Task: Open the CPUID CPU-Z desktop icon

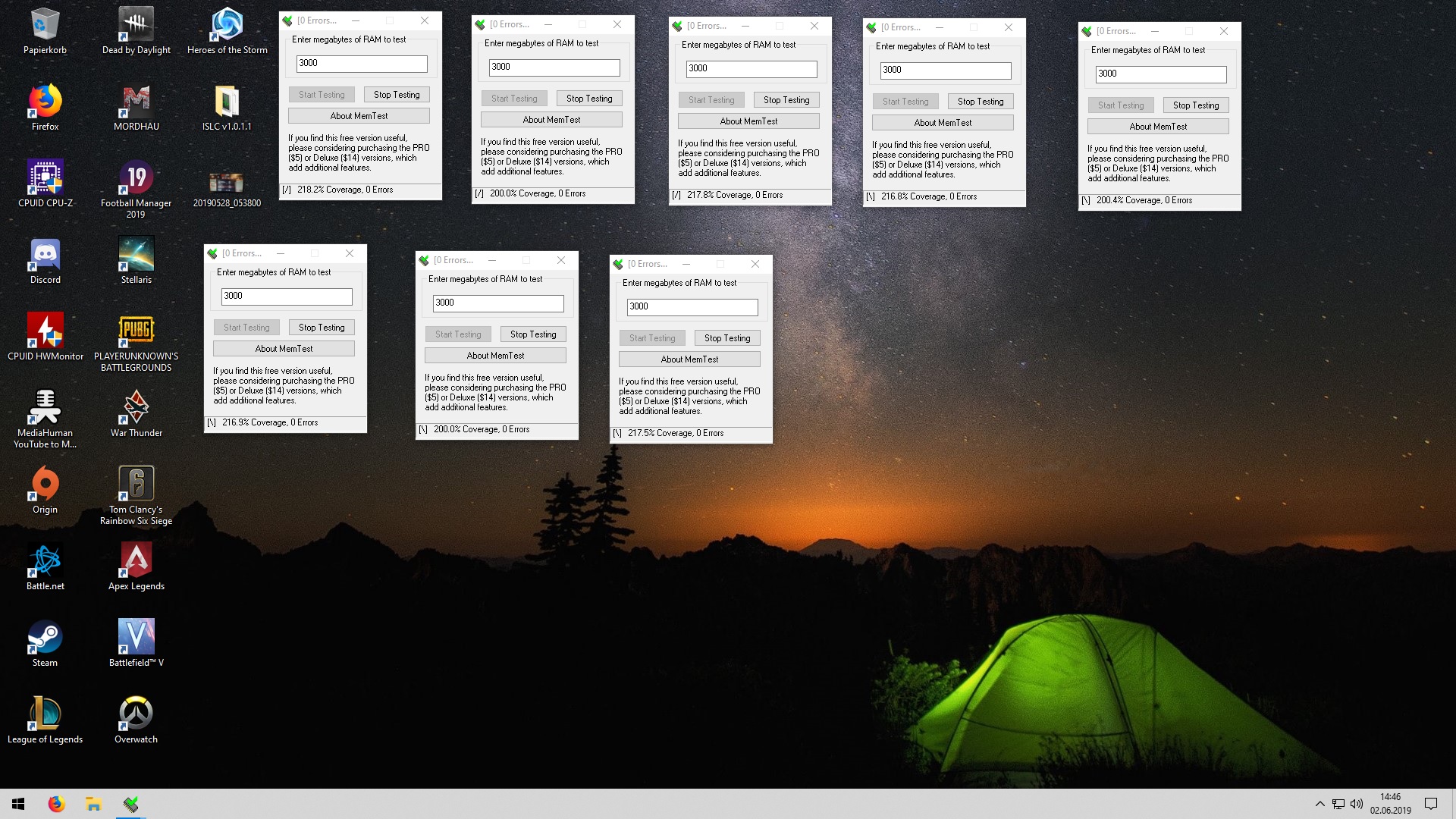Action: tap(45, 177)
